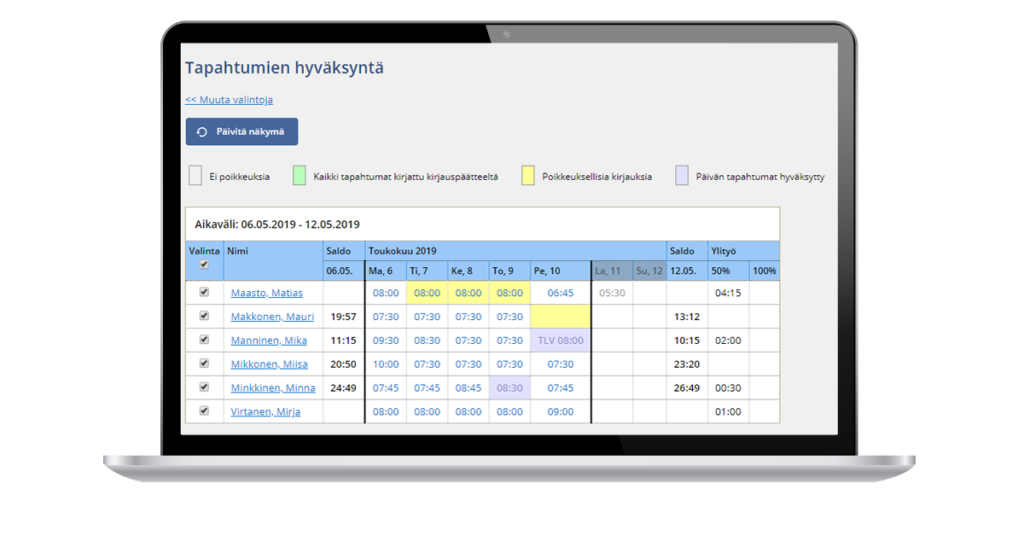Click the yellow Poikkeuksellisia kirjauksia legend swatch
Viewport: 1024px width, 536px height.
pos(527,177)
